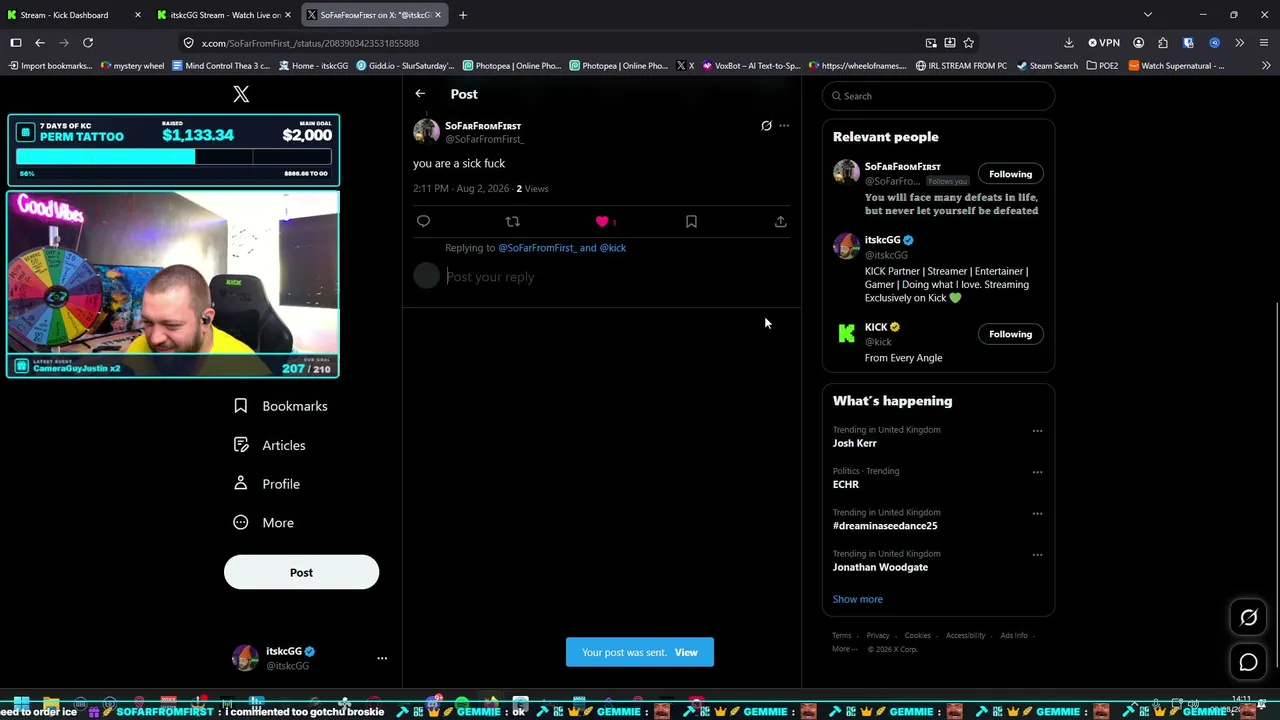Click the reply speech bubble icon
Viewport: 1280px width, 720px height.
[423, 221]
